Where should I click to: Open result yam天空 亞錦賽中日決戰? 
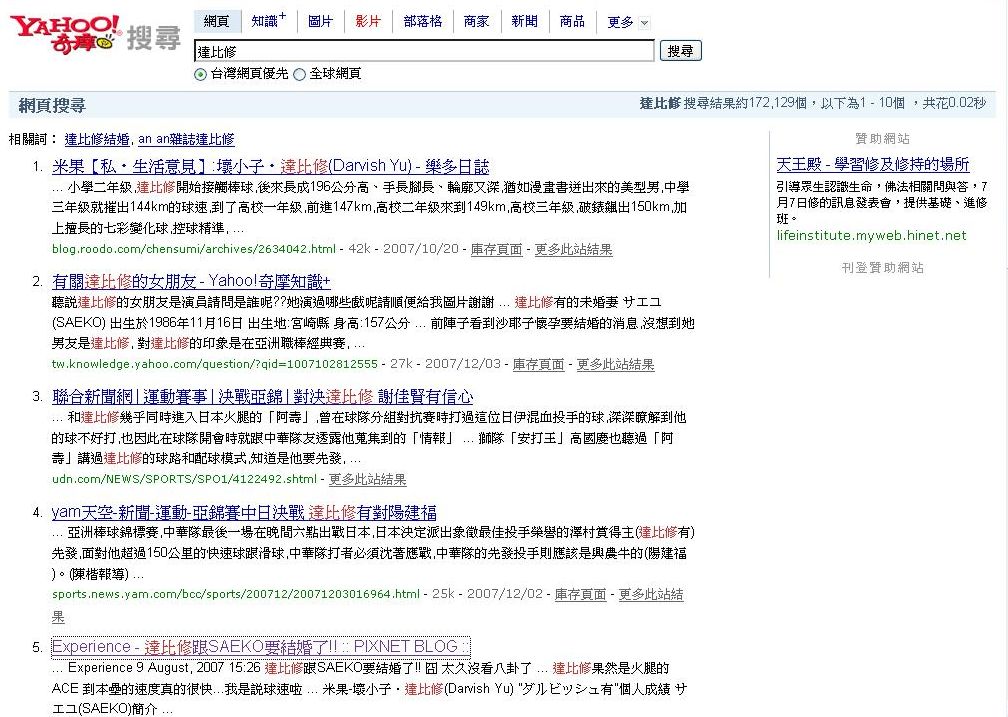pos(244,512)
